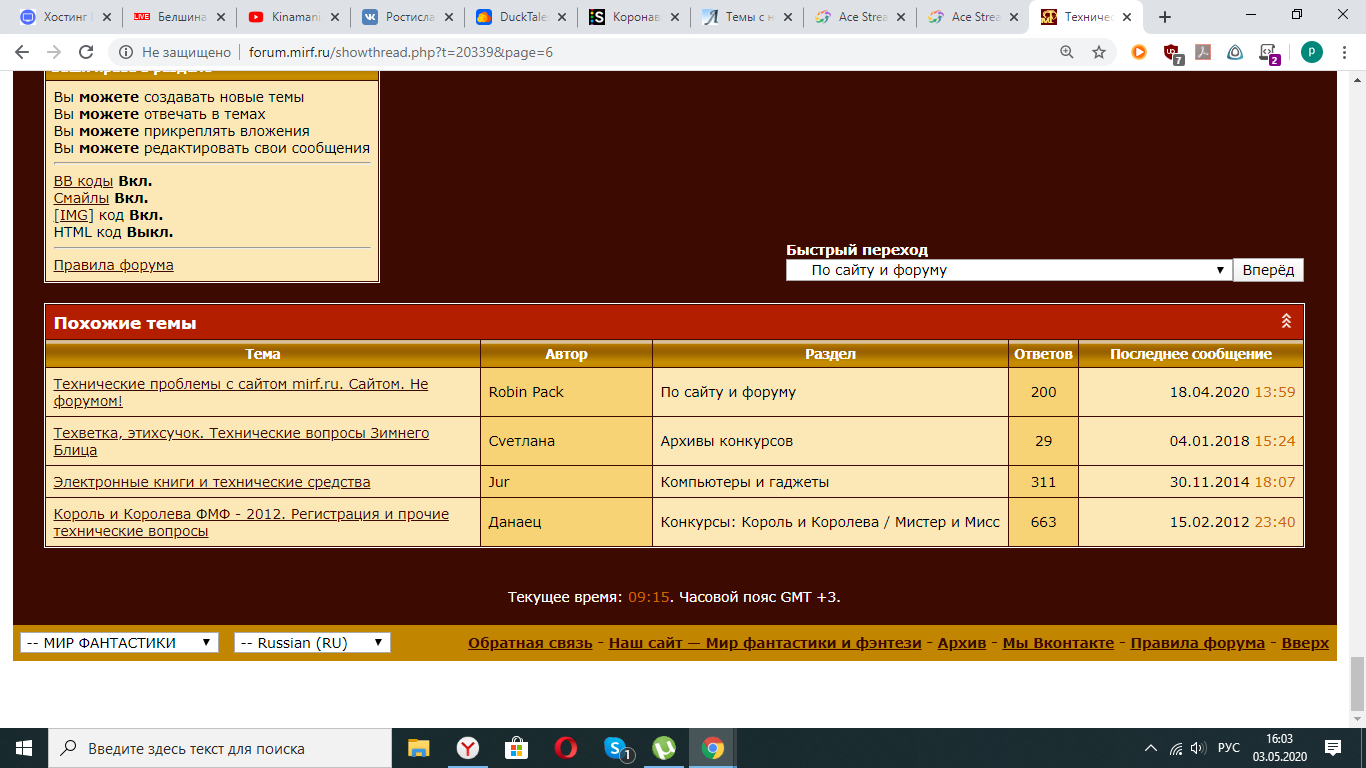Launch Opera from the taskbar

[x=565, y=748]
